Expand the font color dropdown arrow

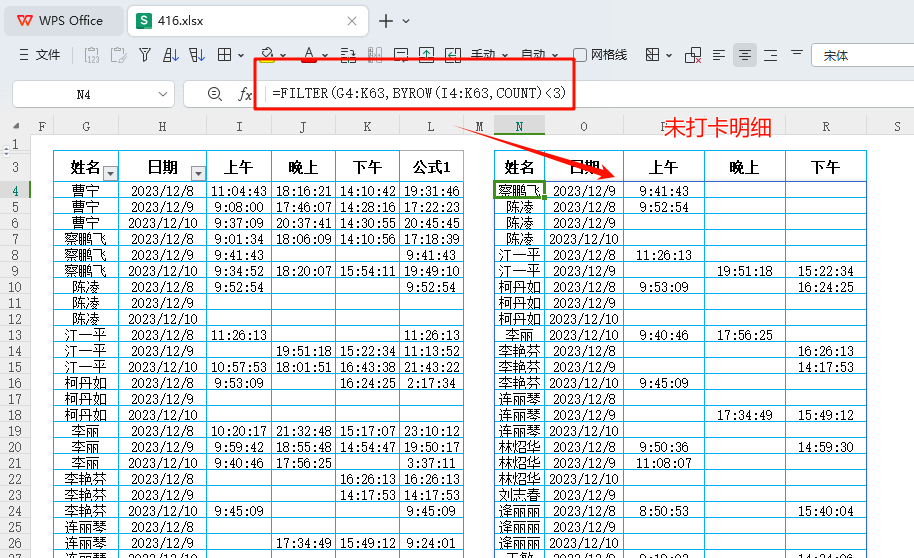tap(325, 55)
